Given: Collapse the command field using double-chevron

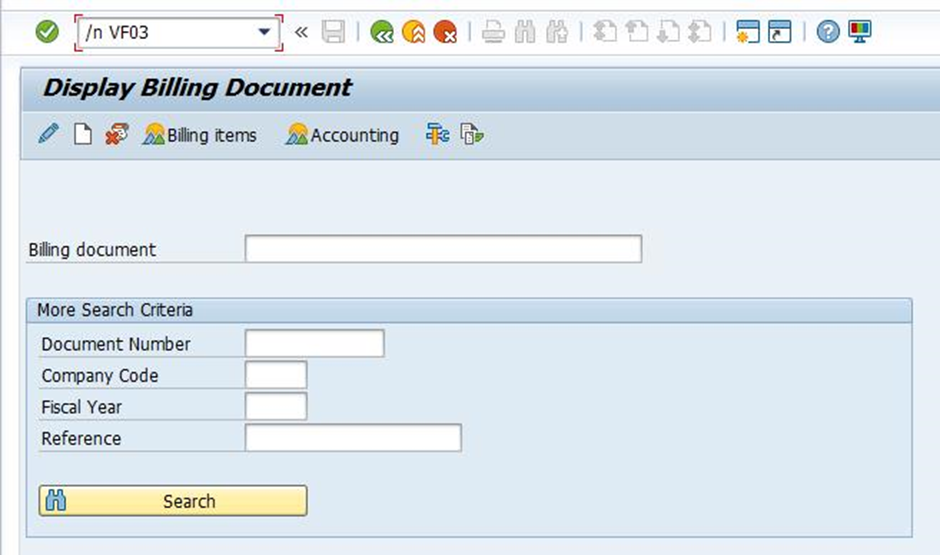Looking at the screenshot, I should 301,32.
